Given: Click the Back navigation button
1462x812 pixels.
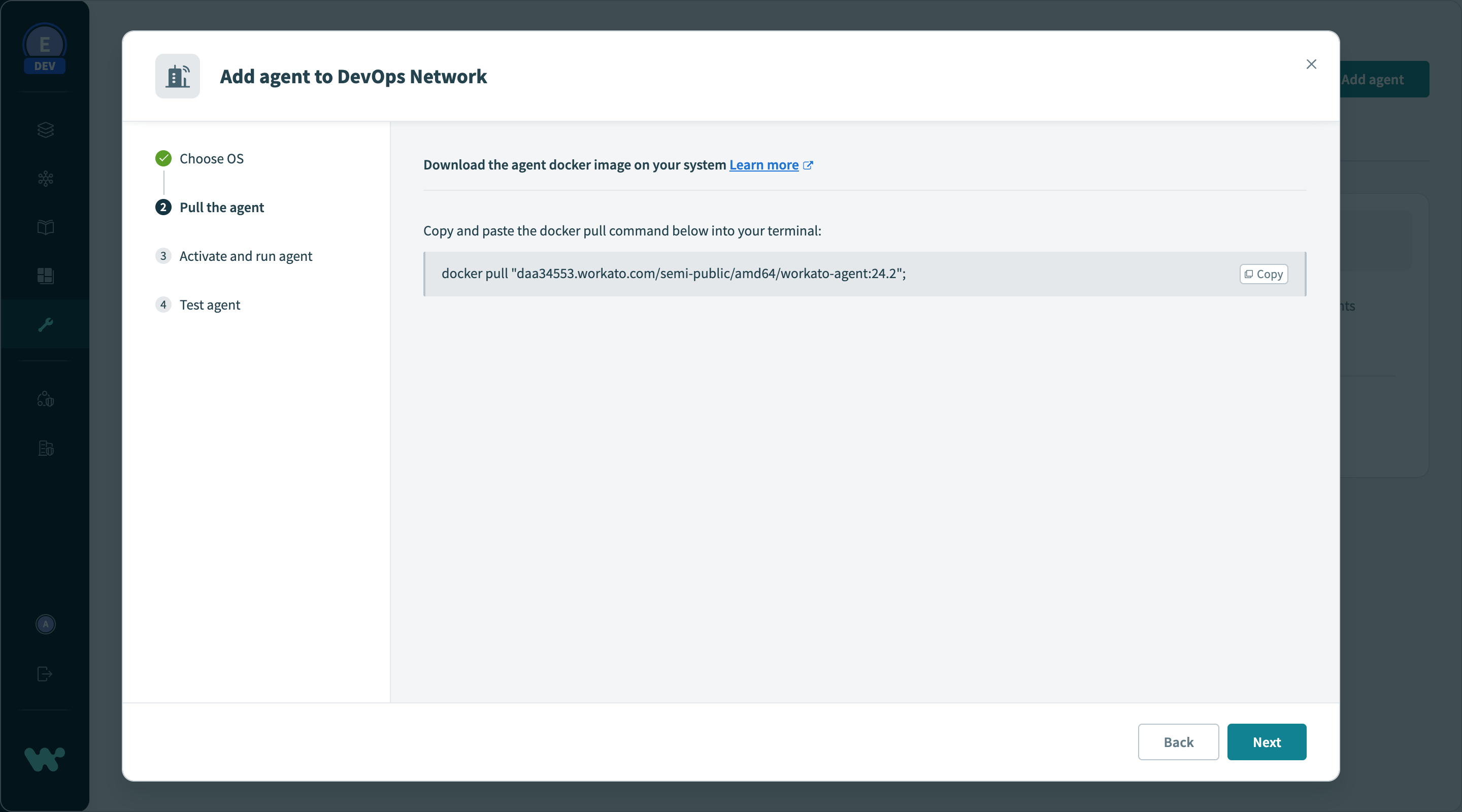Looking at the screenshot, I should pos(1179,742).
